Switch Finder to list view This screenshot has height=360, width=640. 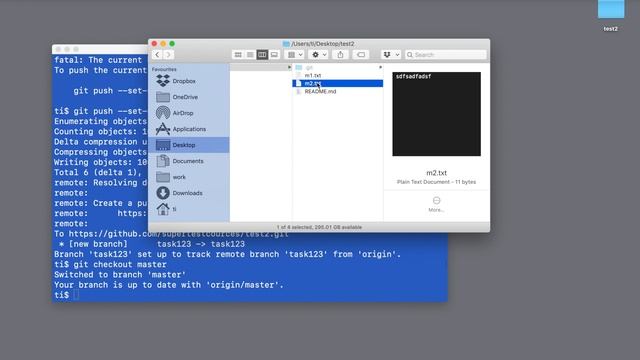tap(250, 55)
